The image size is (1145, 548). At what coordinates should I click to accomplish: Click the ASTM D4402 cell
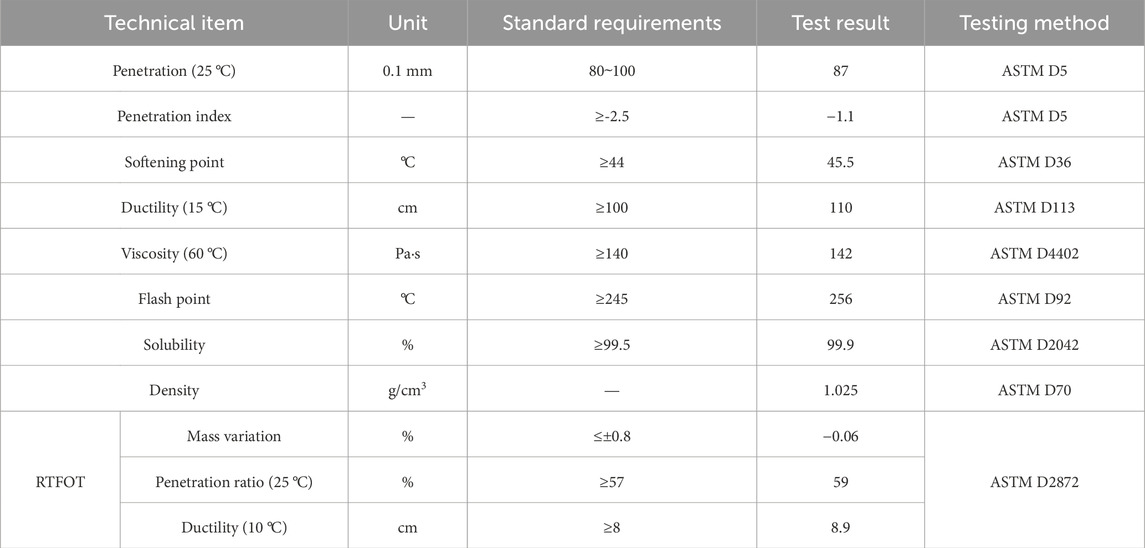pos(1034,253)
